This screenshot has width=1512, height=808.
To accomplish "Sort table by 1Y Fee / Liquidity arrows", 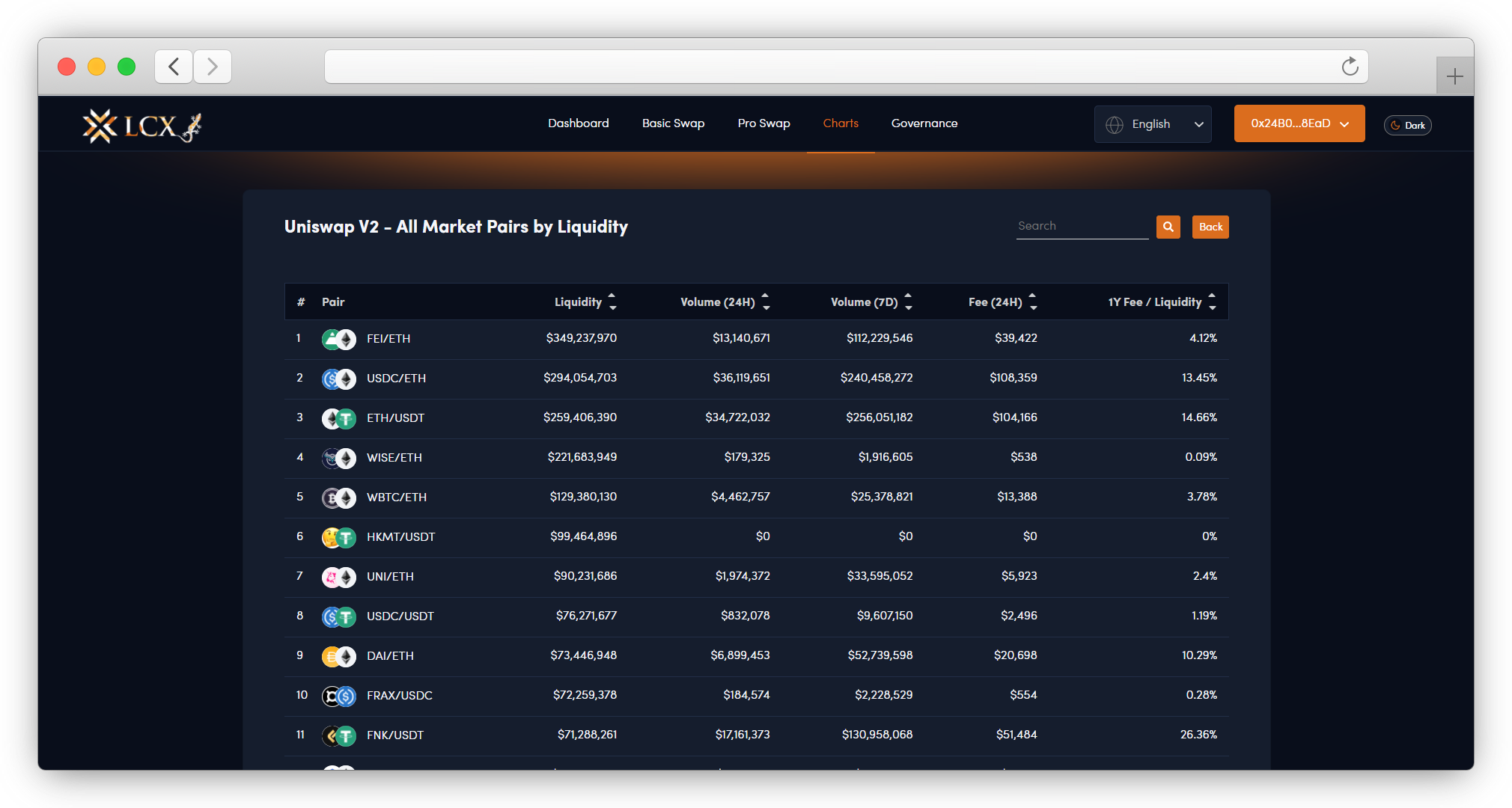I will click(1212, 302).
